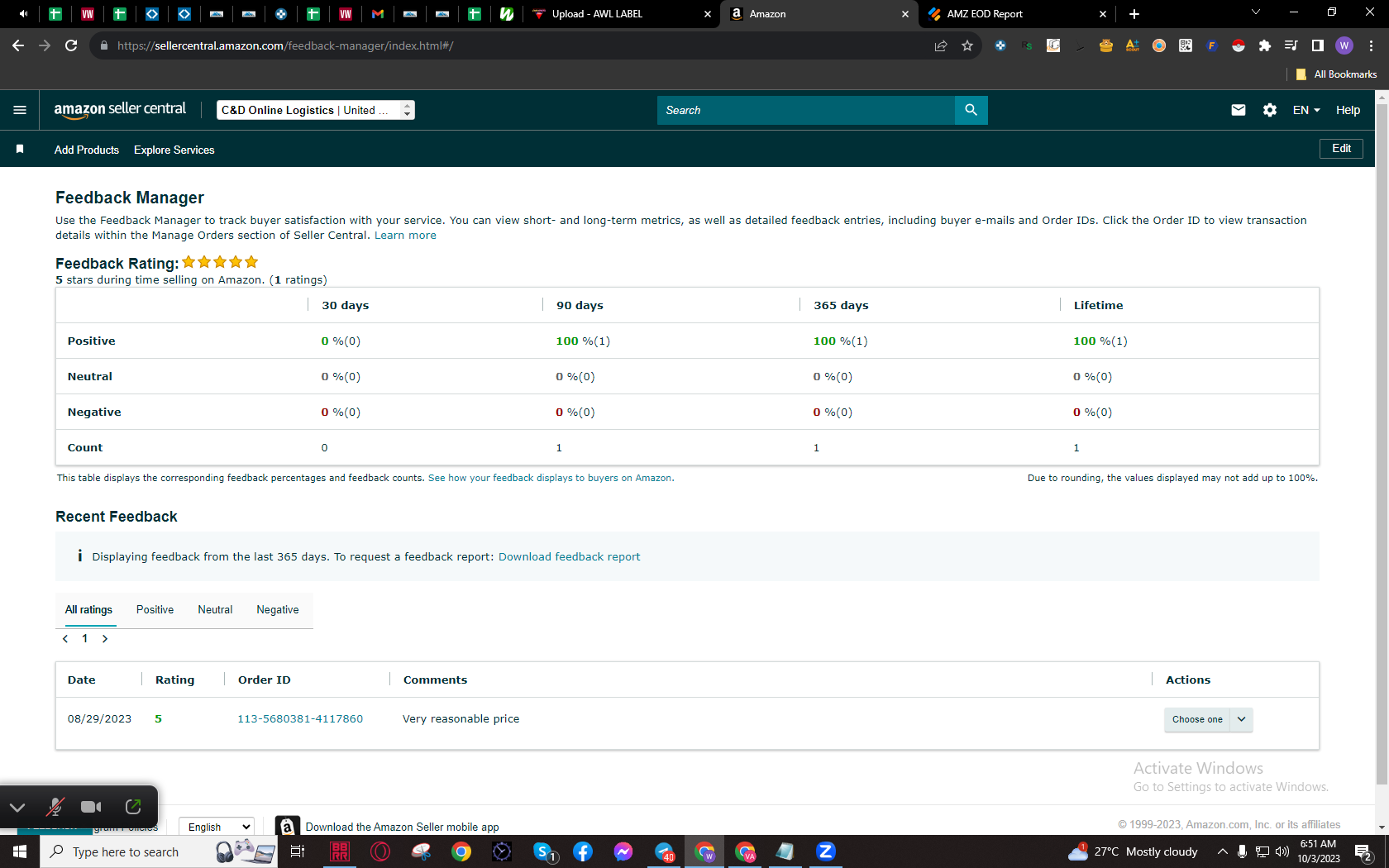Click the Windows Start button
1389x868 pixels.
(x=20, y=851)
